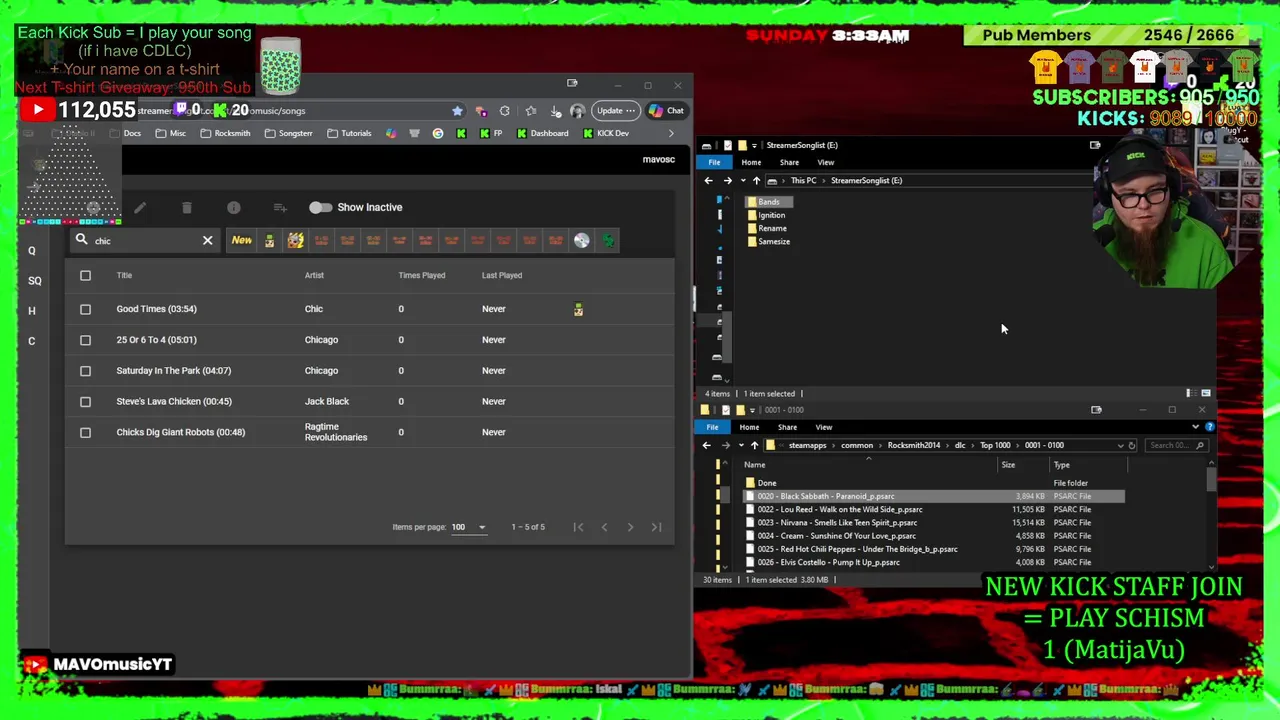Check the Chicks Dig Giant Robots row checkbox
Screen dimensions: 1280x720
click(x=85, y=433)
